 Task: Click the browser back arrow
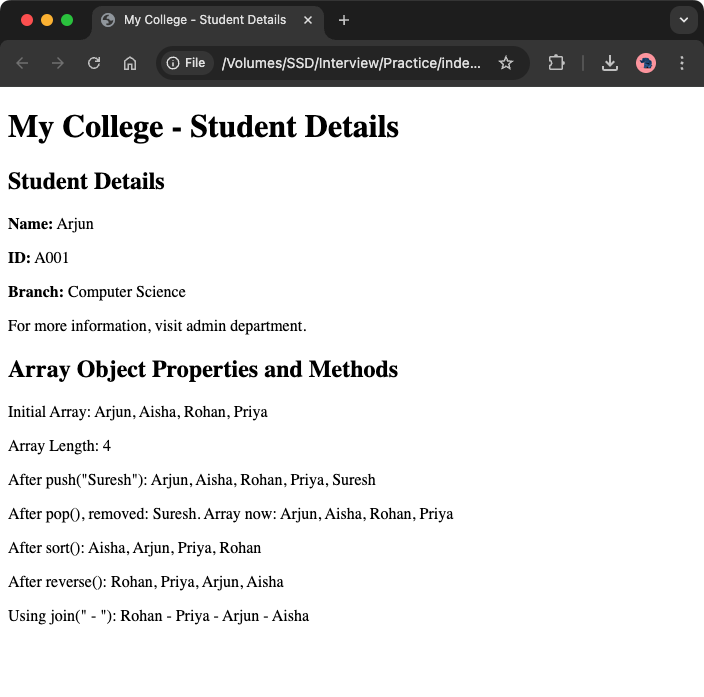(22, 63)
